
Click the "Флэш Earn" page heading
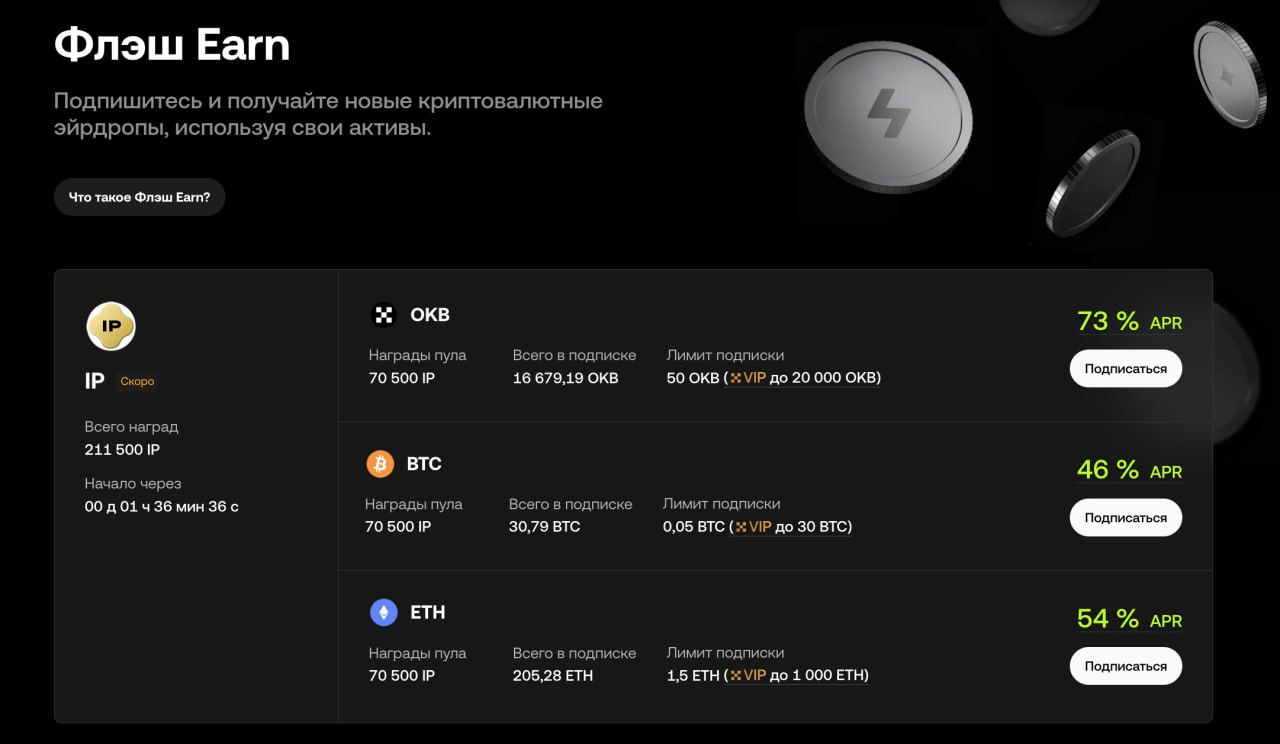[172, 45]
